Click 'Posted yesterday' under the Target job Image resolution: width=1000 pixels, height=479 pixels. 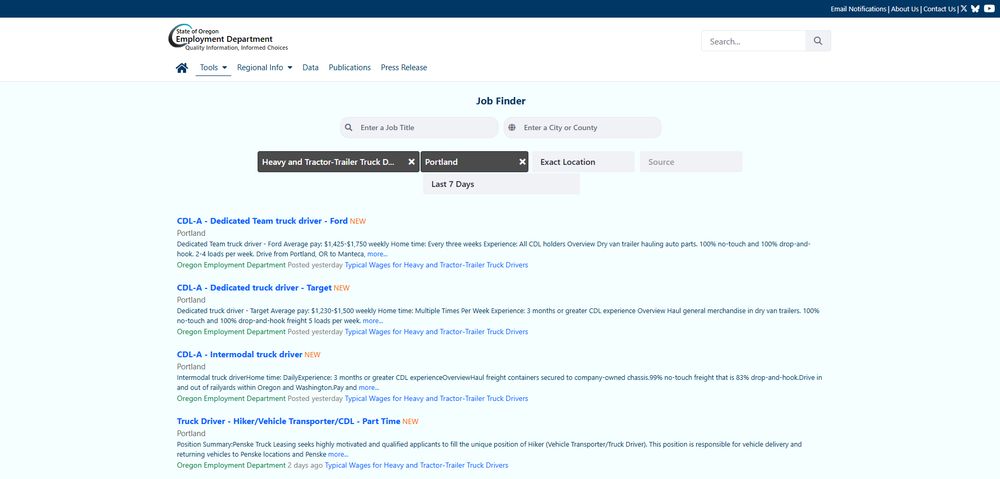(315, 332)
